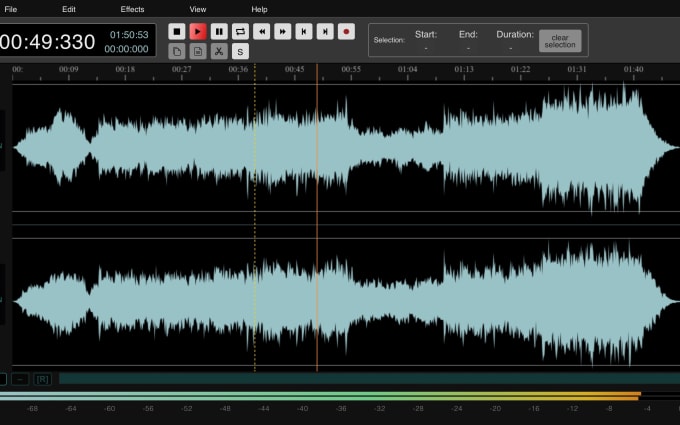Click the selection End value field

click(468, 48)
